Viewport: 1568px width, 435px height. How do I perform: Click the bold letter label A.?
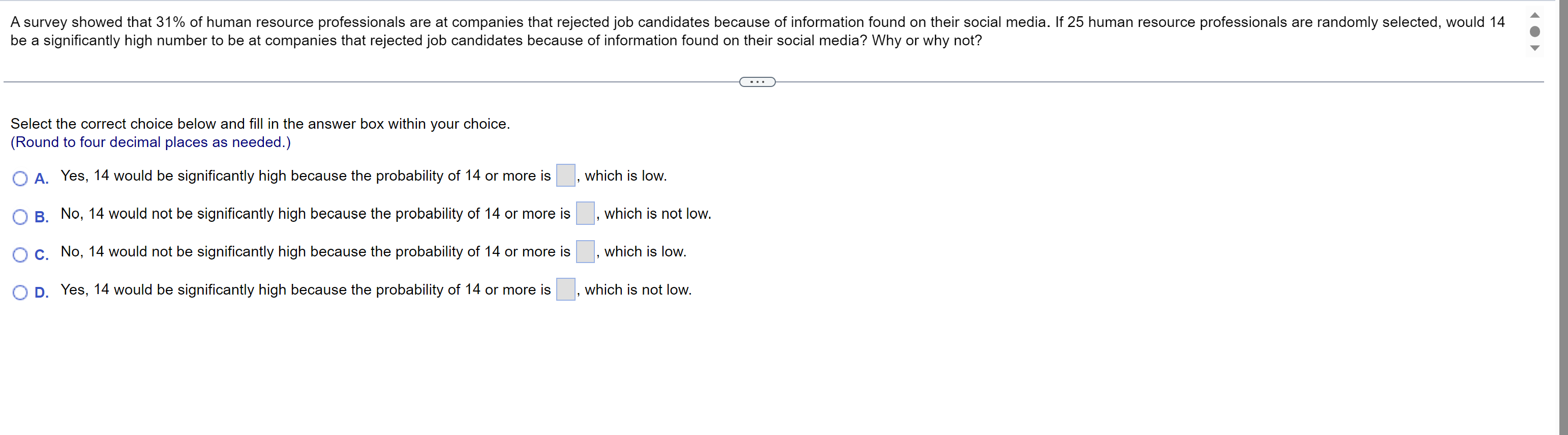[41, 179]
